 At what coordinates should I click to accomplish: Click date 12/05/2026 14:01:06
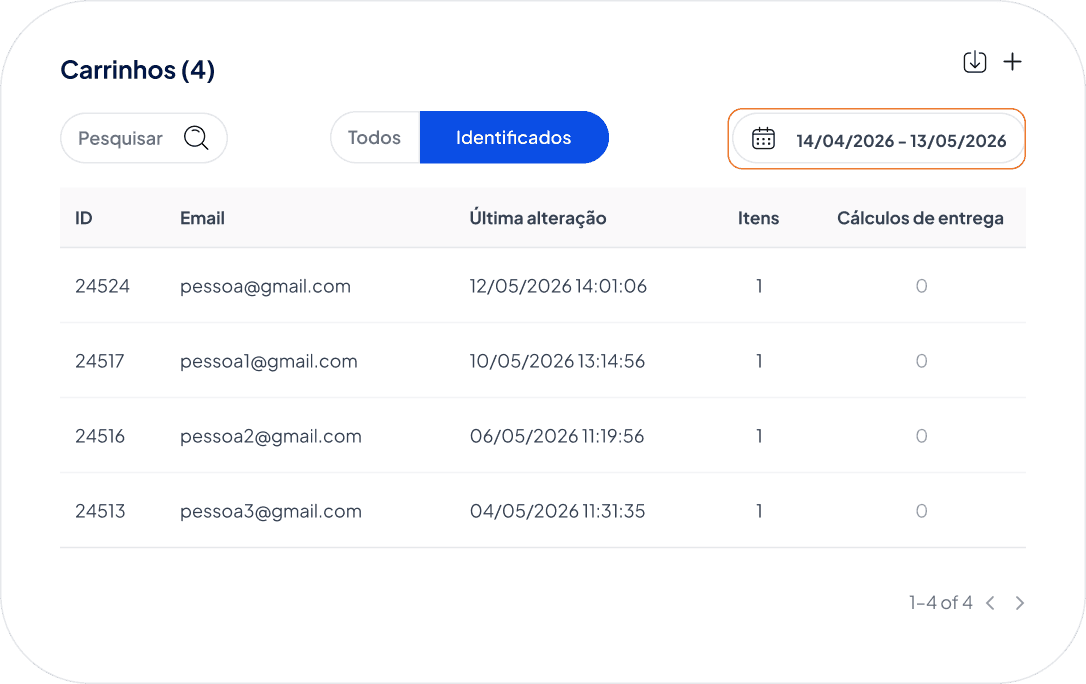558,286
